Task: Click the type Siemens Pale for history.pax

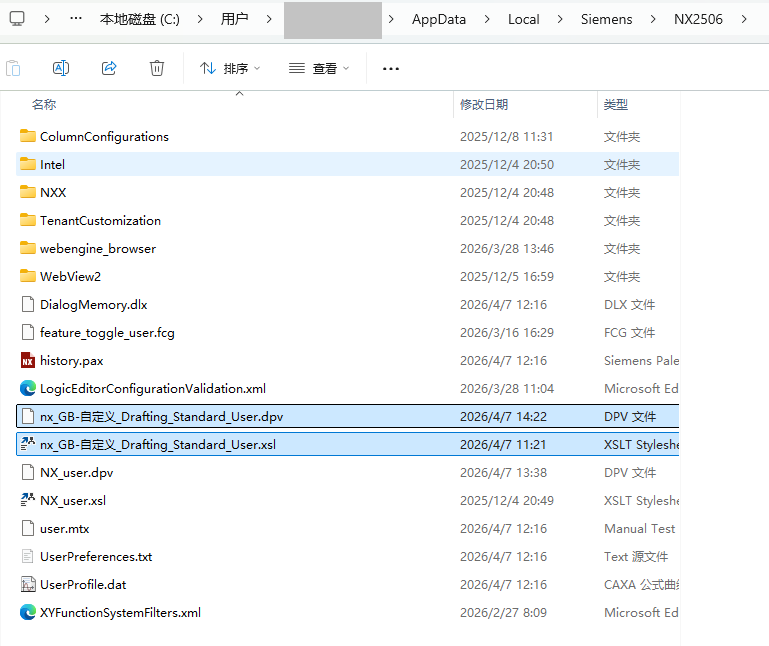Action: click(641, 361)
